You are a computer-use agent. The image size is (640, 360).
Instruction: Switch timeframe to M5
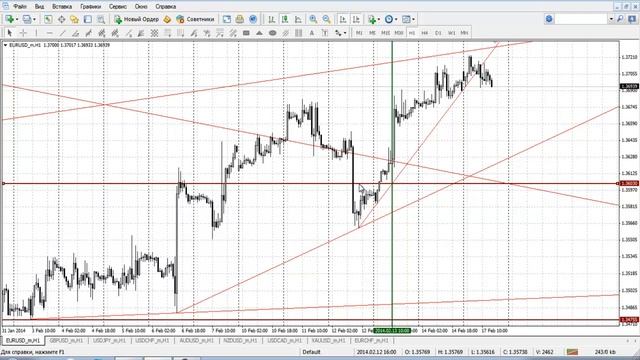[x=372, y=33]
